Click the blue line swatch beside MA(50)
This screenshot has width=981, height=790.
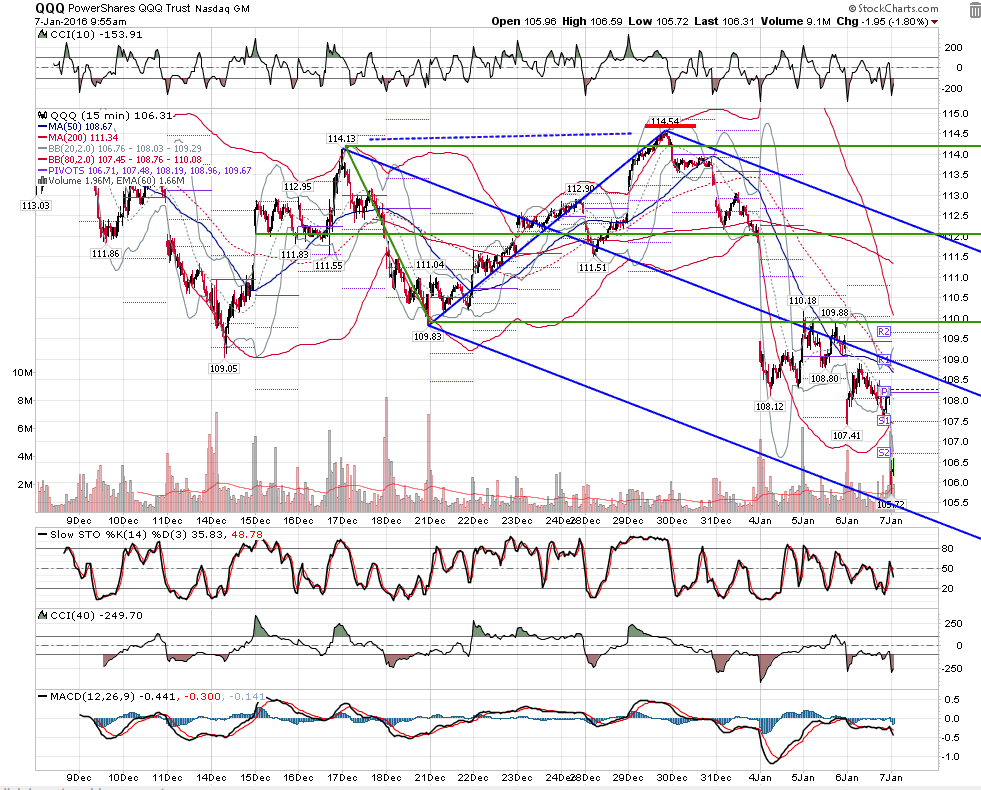43,127
